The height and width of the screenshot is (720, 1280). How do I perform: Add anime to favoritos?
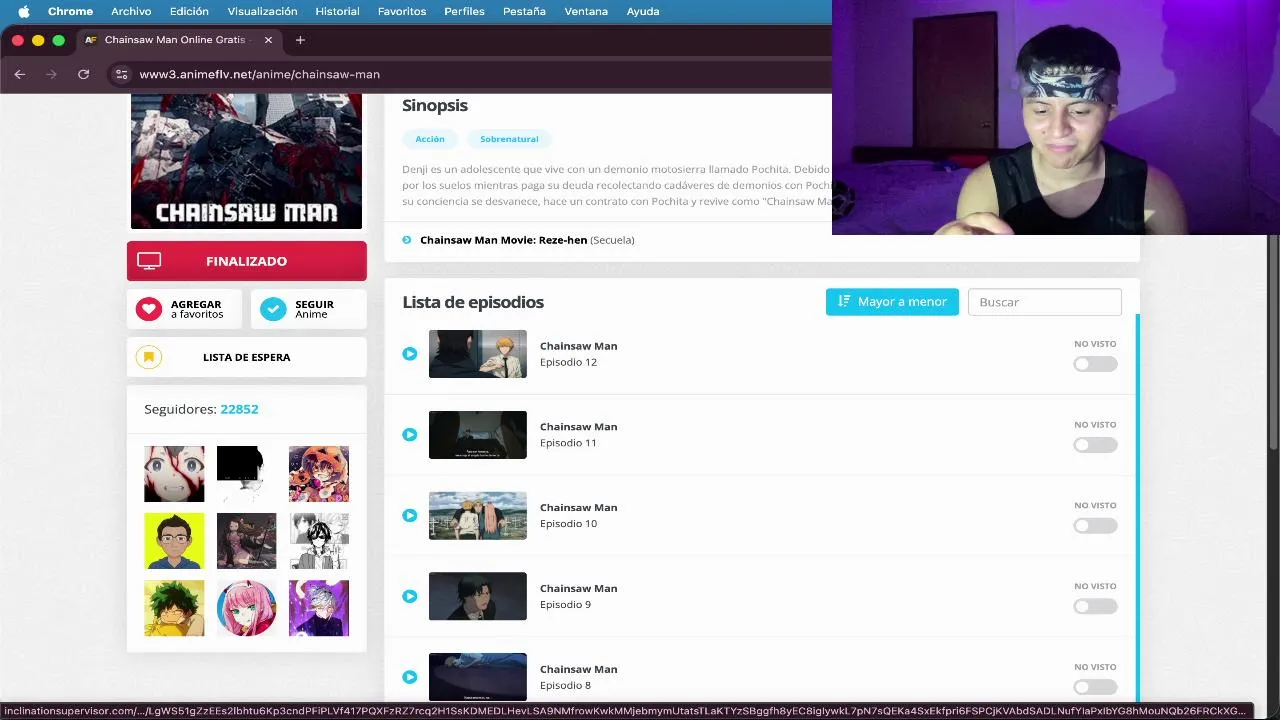tap(184, 309)
